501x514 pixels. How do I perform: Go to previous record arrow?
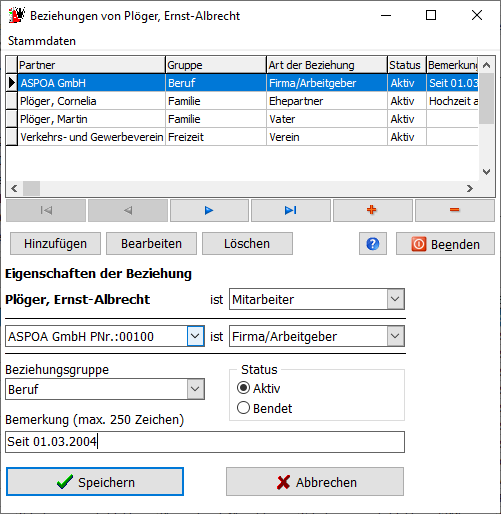coord(128,210)
